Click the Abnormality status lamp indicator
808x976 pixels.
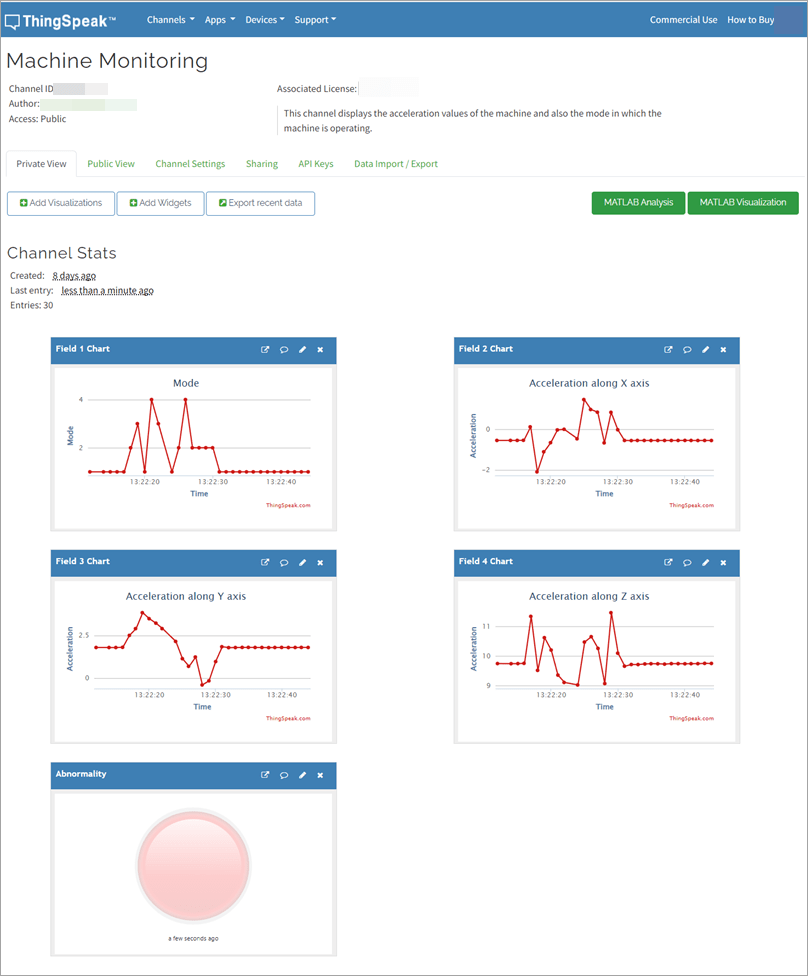tap(192, 866)
